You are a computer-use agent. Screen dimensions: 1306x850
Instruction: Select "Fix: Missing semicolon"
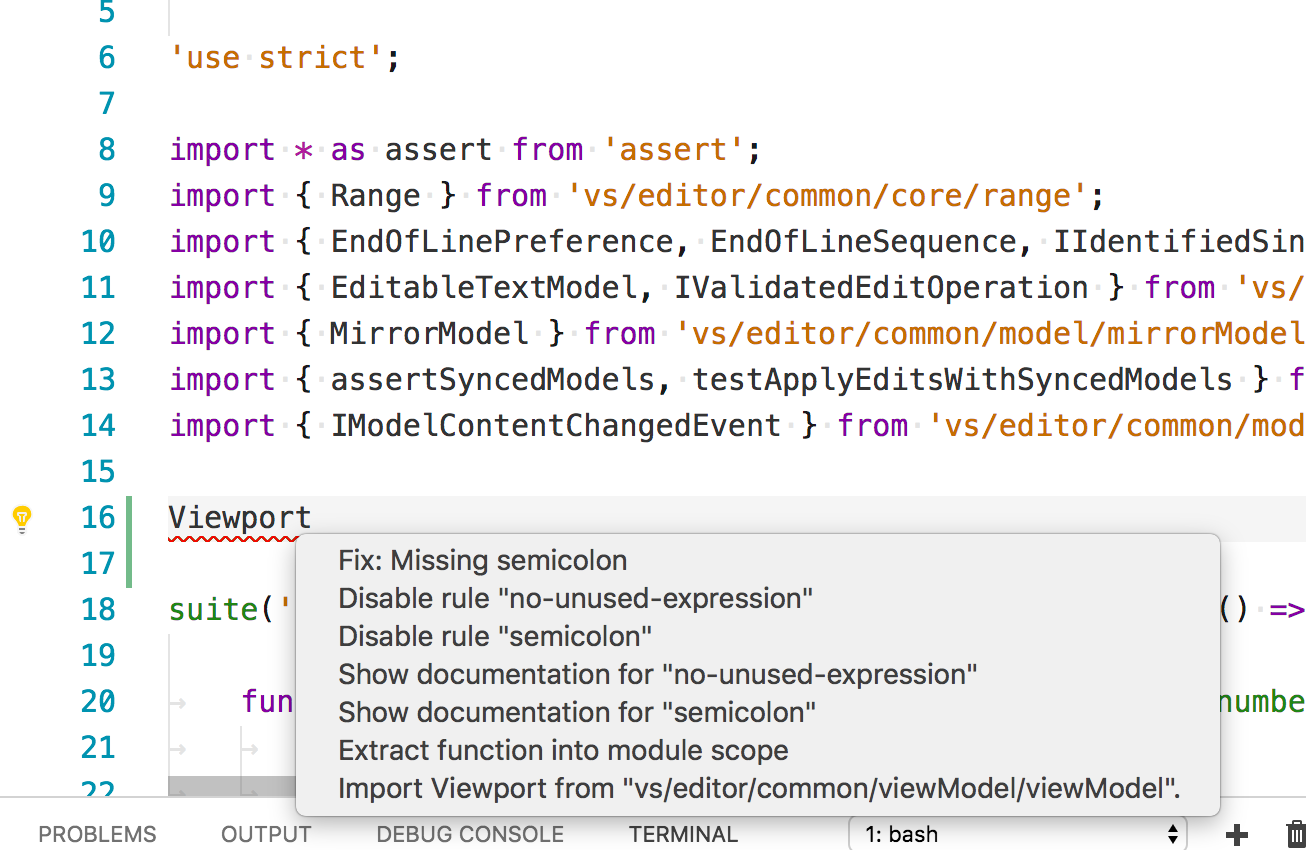483,560
